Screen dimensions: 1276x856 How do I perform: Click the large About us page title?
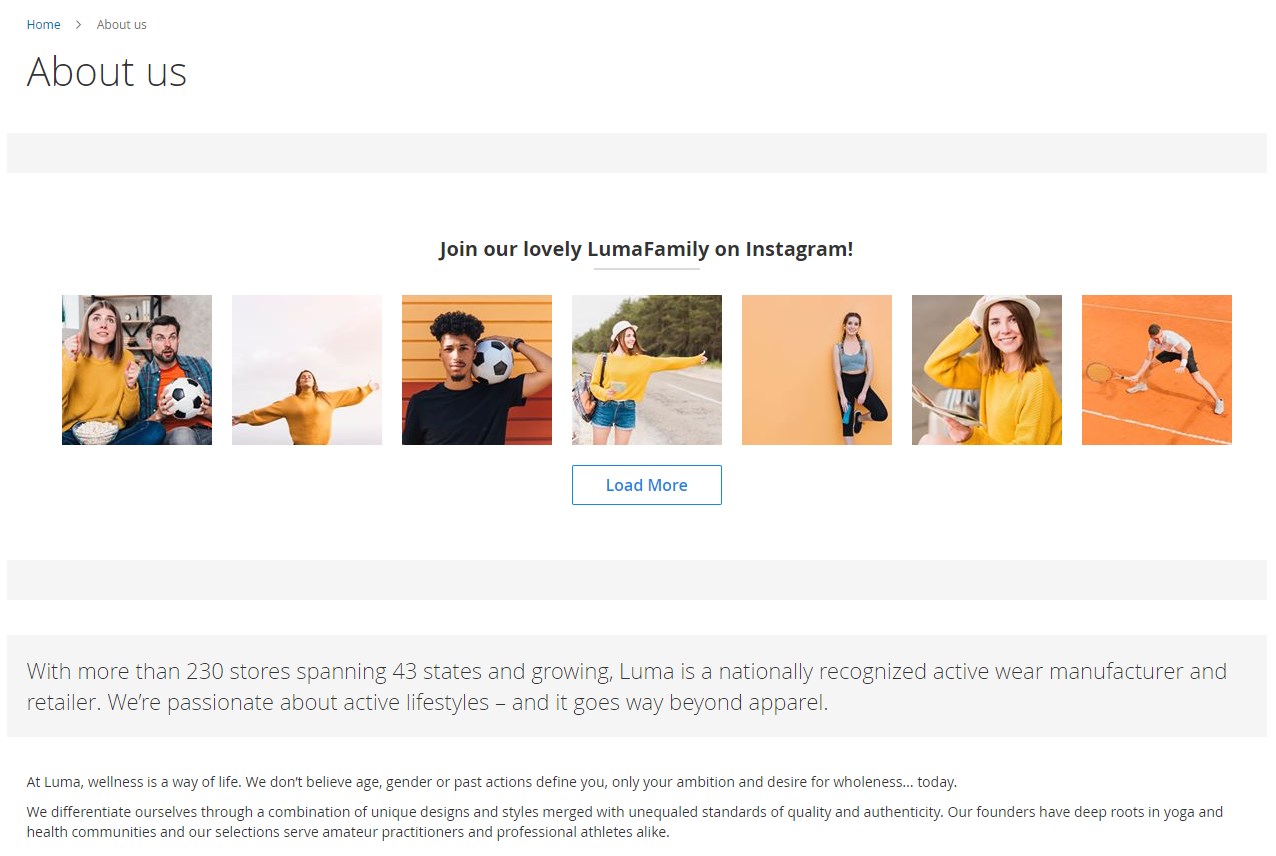[107, 72]
